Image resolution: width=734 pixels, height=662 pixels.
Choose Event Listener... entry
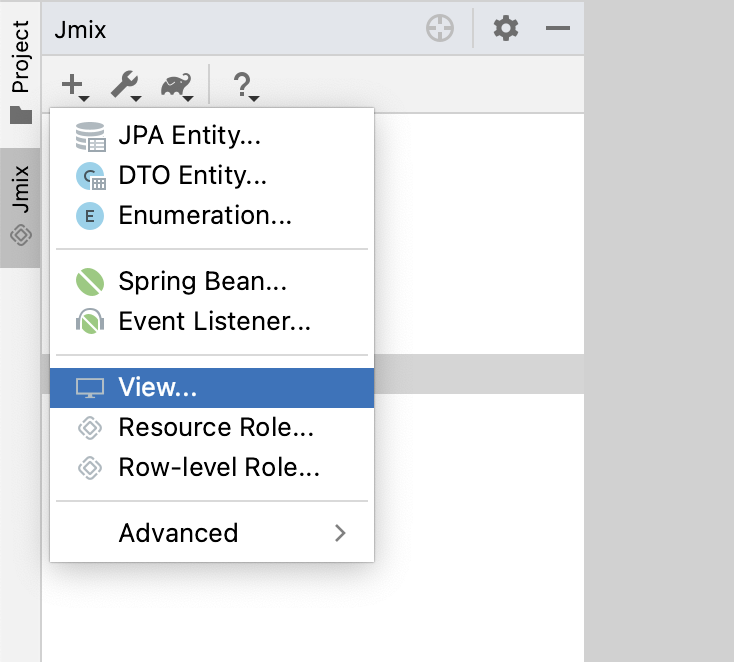coord(214,322)
